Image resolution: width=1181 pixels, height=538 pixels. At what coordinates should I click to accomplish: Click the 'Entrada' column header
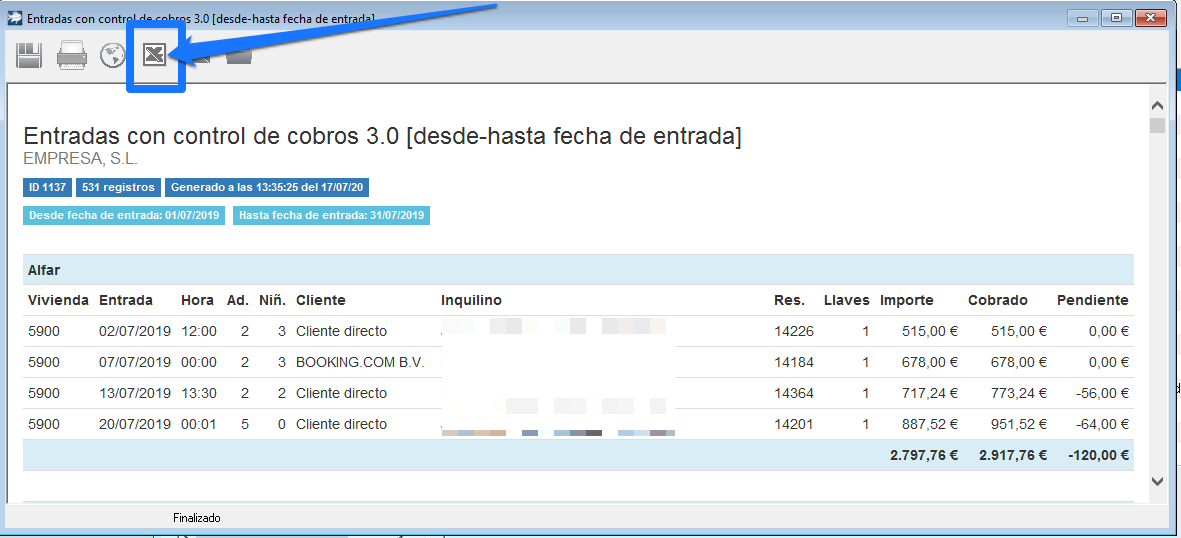tap(126, 300)
